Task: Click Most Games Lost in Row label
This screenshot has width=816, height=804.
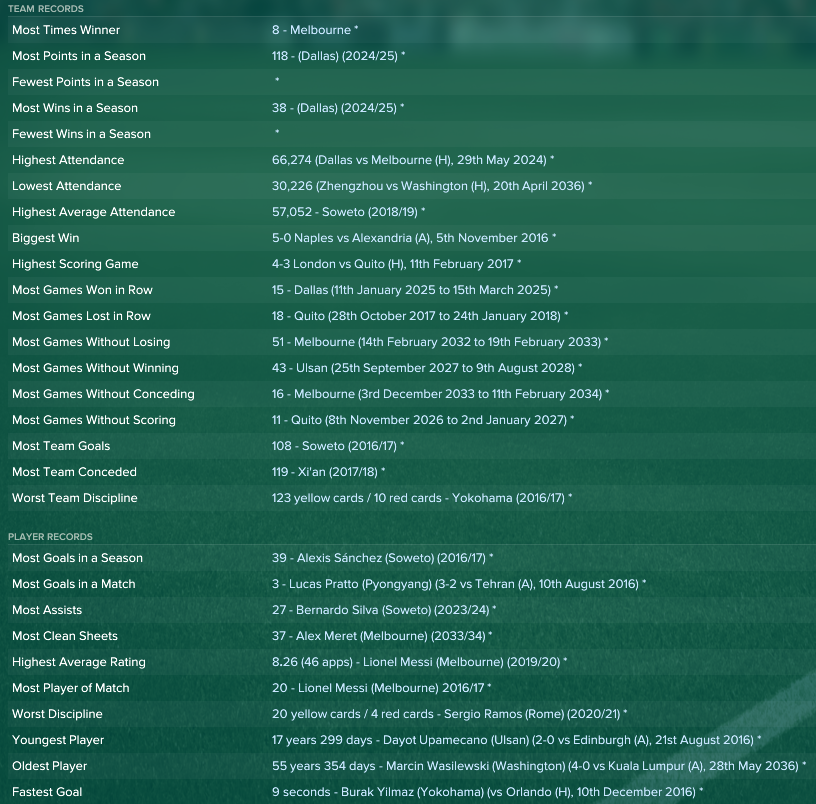Action: [x=81, y=316]
